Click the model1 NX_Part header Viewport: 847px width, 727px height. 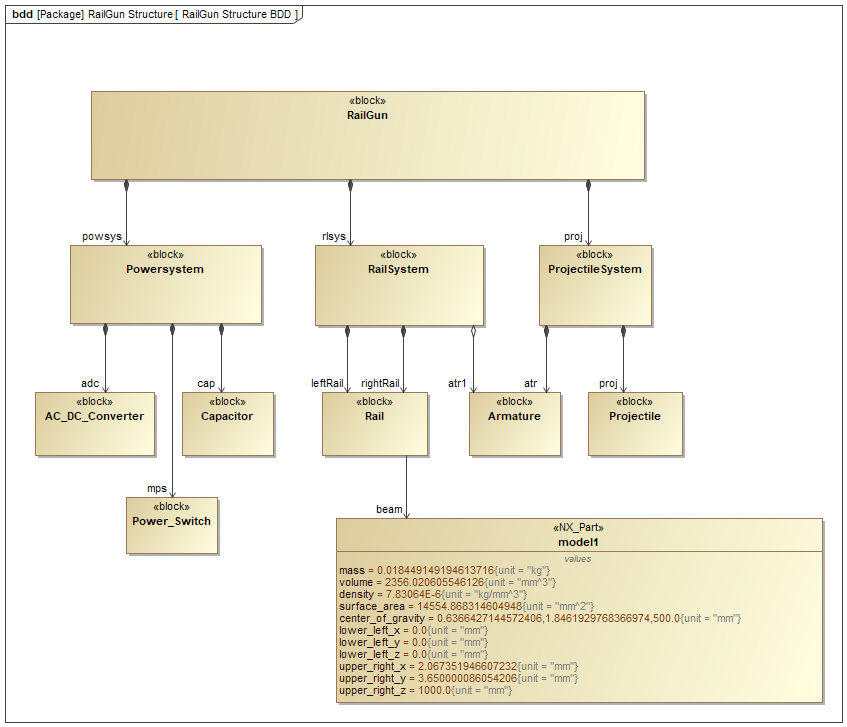(579, 535)
